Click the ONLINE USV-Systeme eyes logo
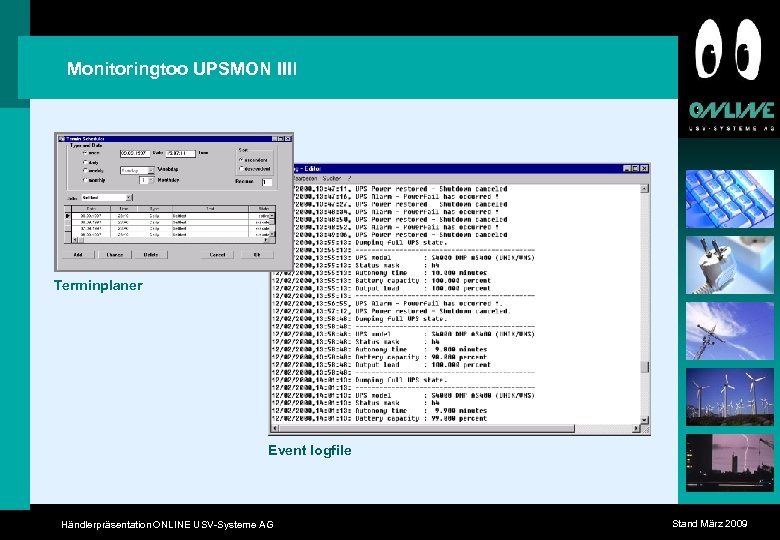Screen dimensions: 780x540 click(729, 75)
